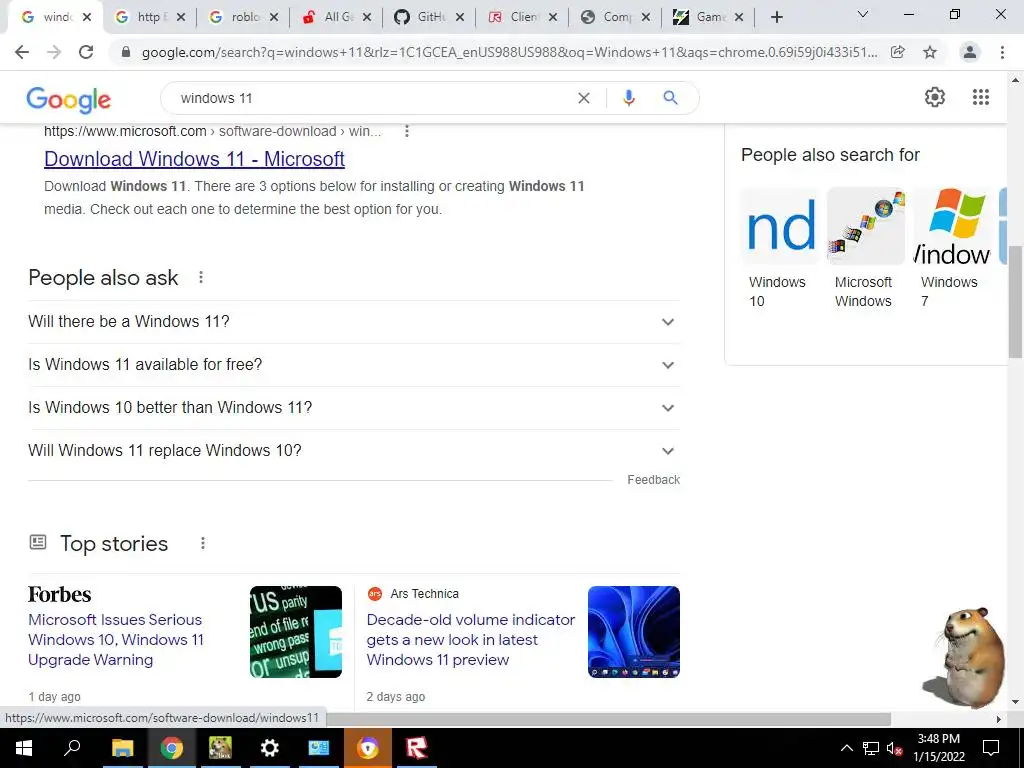The width and height of the screenshot is (1024, 768).
Task: Open Top stories options menu
Action: point(203,543)
